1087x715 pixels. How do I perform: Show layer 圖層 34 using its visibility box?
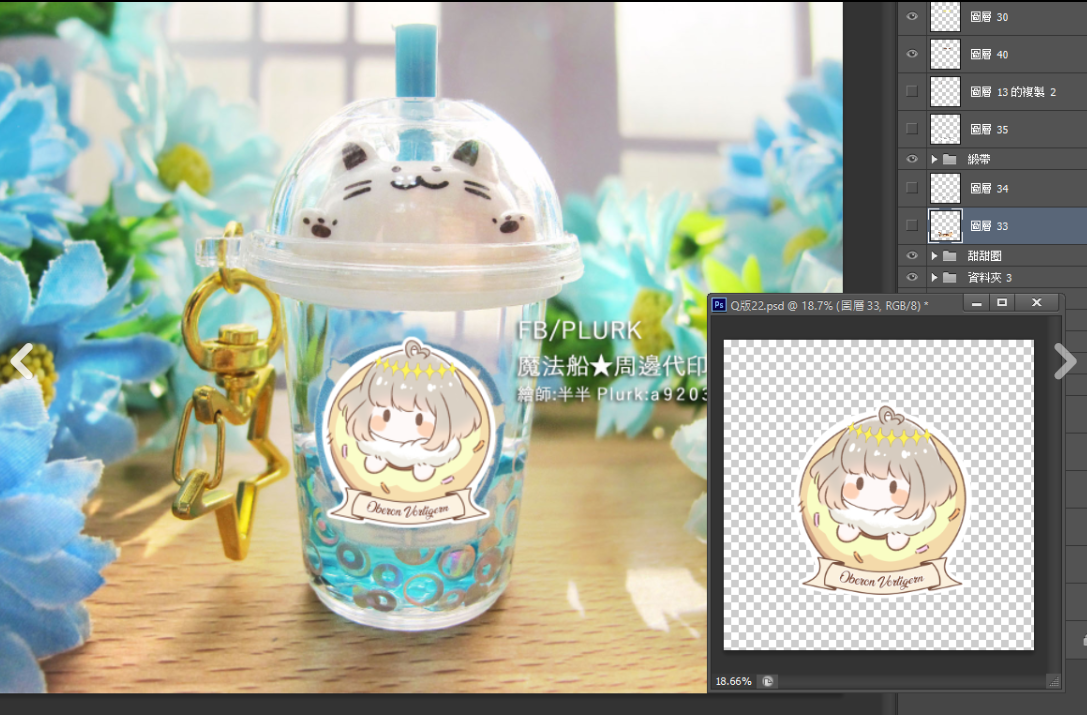click(912, 187)
